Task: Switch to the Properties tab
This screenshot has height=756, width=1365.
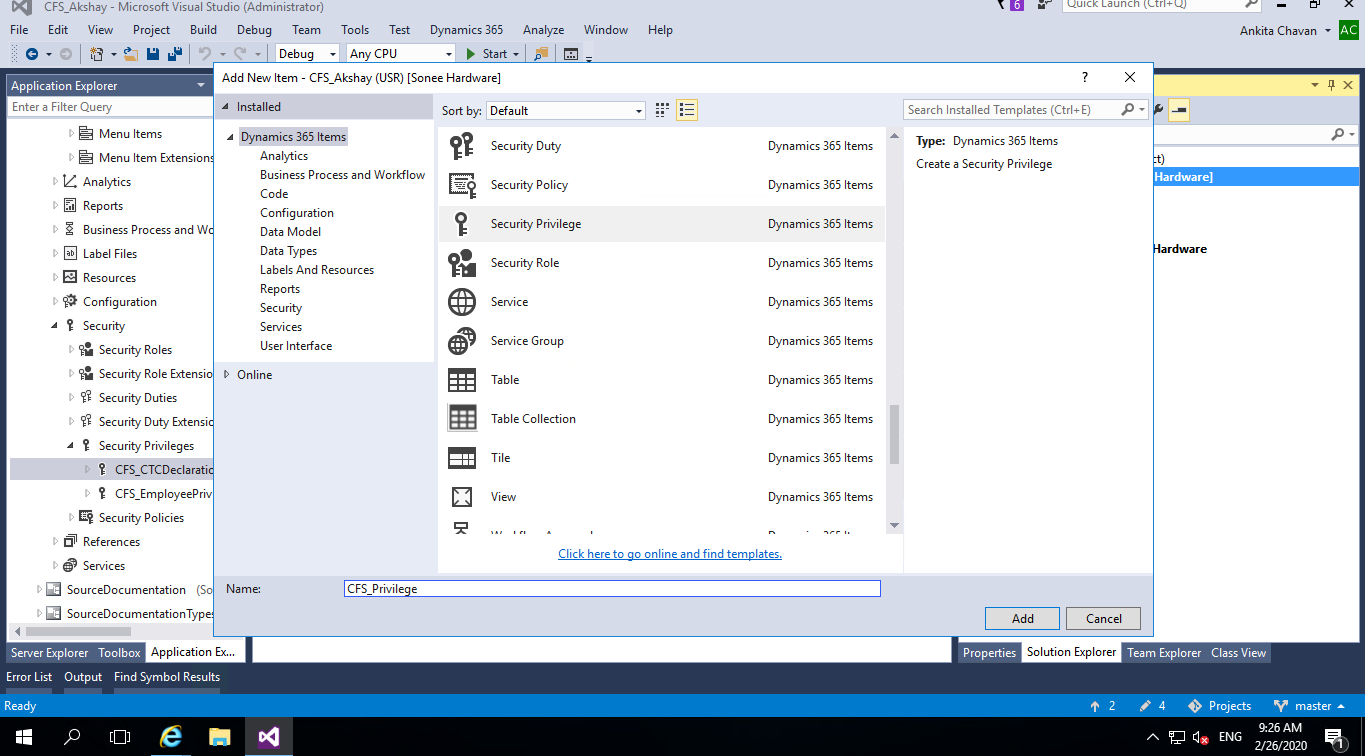Action: [989, 653]
